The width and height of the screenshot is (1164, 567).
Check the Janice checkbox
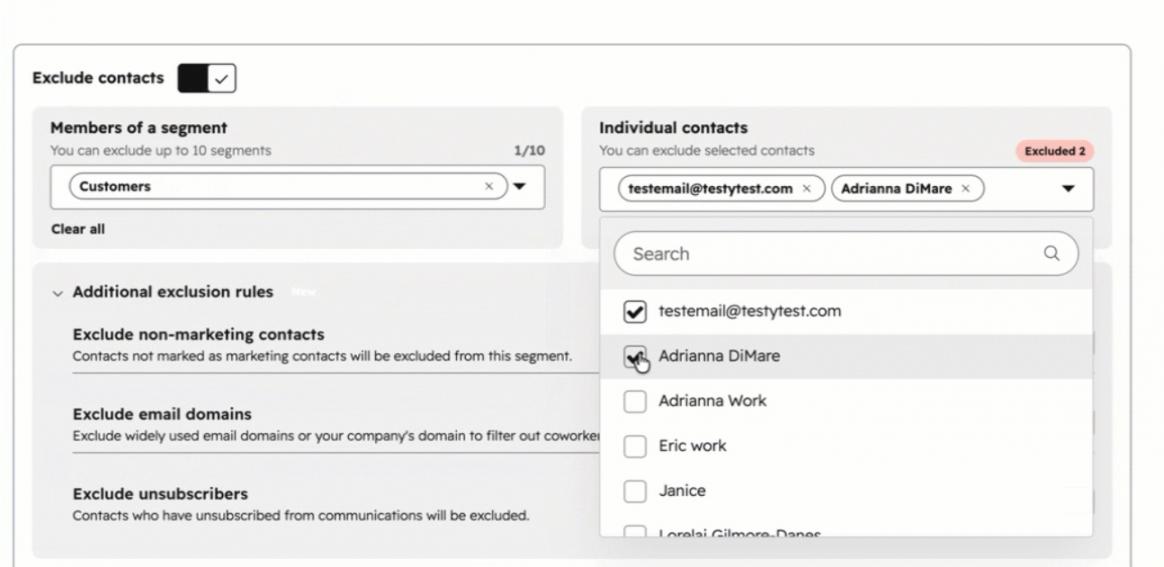pos(635,491)
